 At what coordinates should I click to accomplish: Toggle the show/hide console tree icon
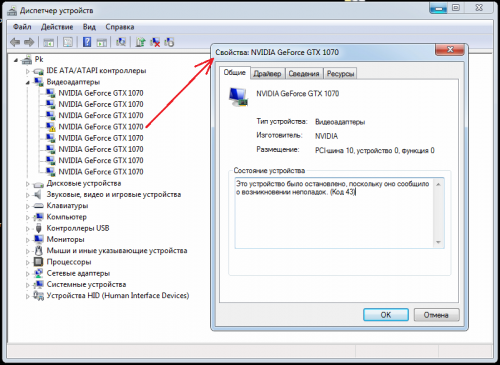pos(49,42)
